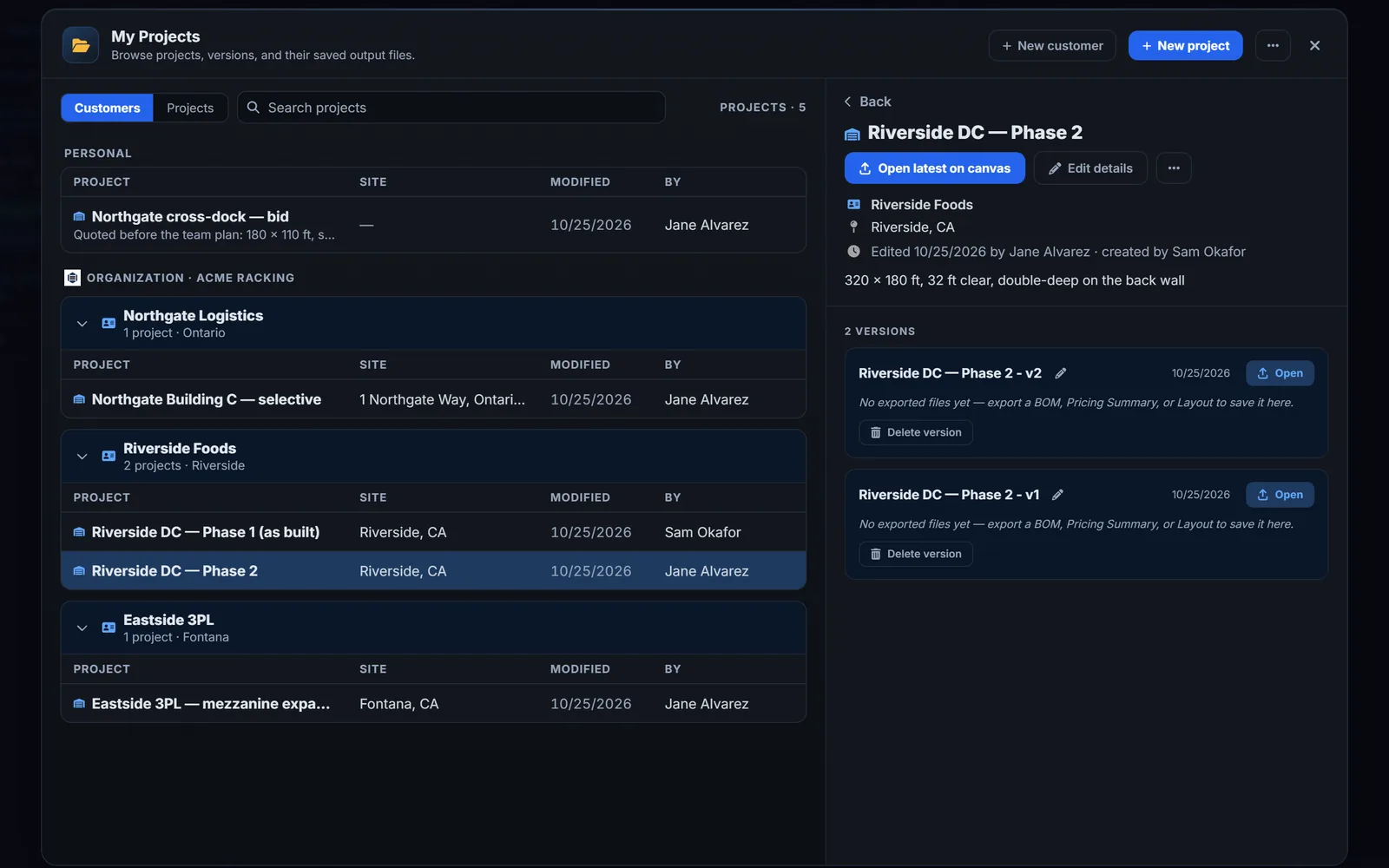The width and height of the screenshot is (1389, 868).
Task: Select Northgate Building C — selective row
Action: (x=433, y=399)
